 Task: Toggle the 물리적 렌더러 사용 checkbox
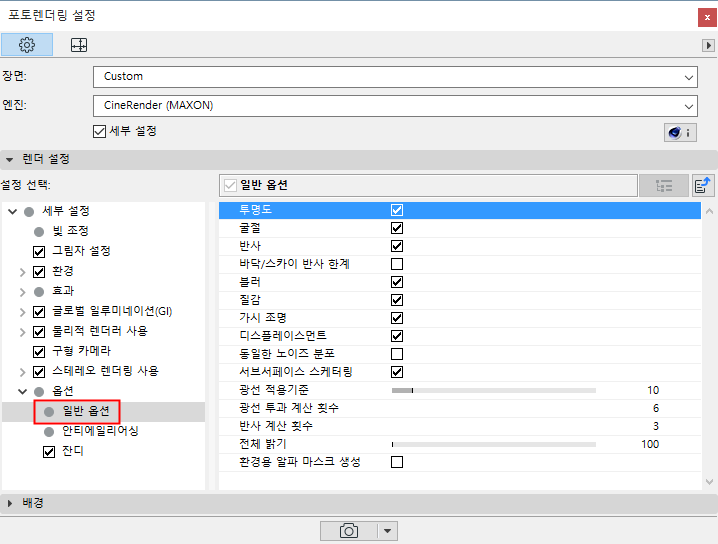(x=39, y=332)
